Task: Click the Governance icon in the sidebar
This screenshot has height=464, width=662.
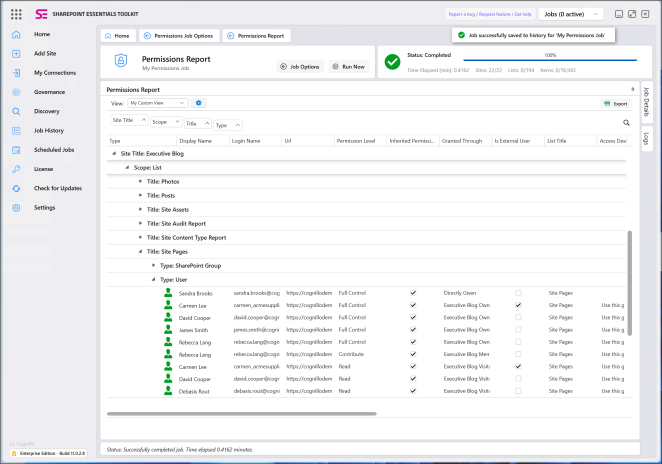Action: click(x=16, y=92)
